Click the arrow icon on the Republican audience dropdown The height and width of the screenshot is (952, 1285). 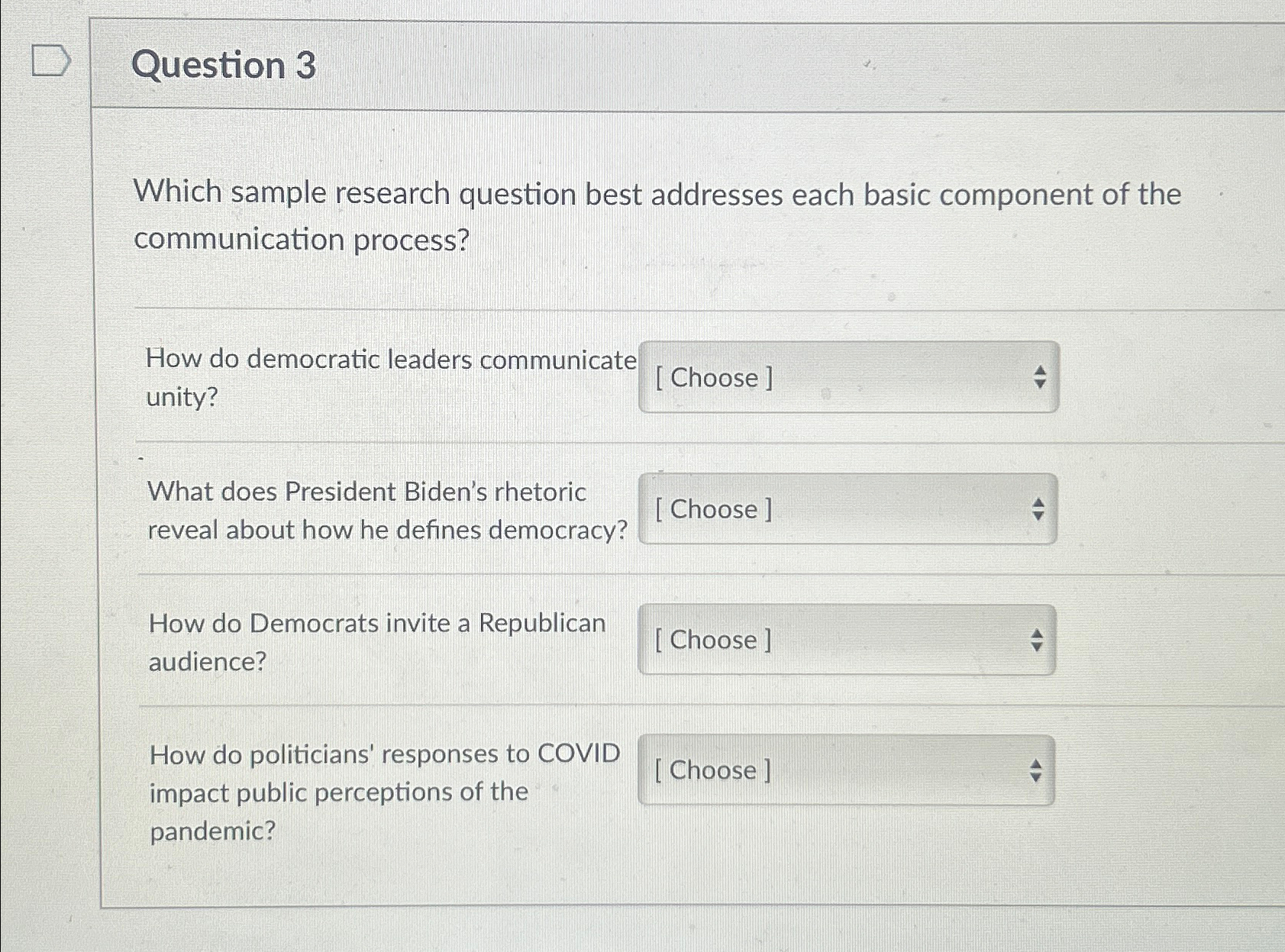coord(1038,640)
